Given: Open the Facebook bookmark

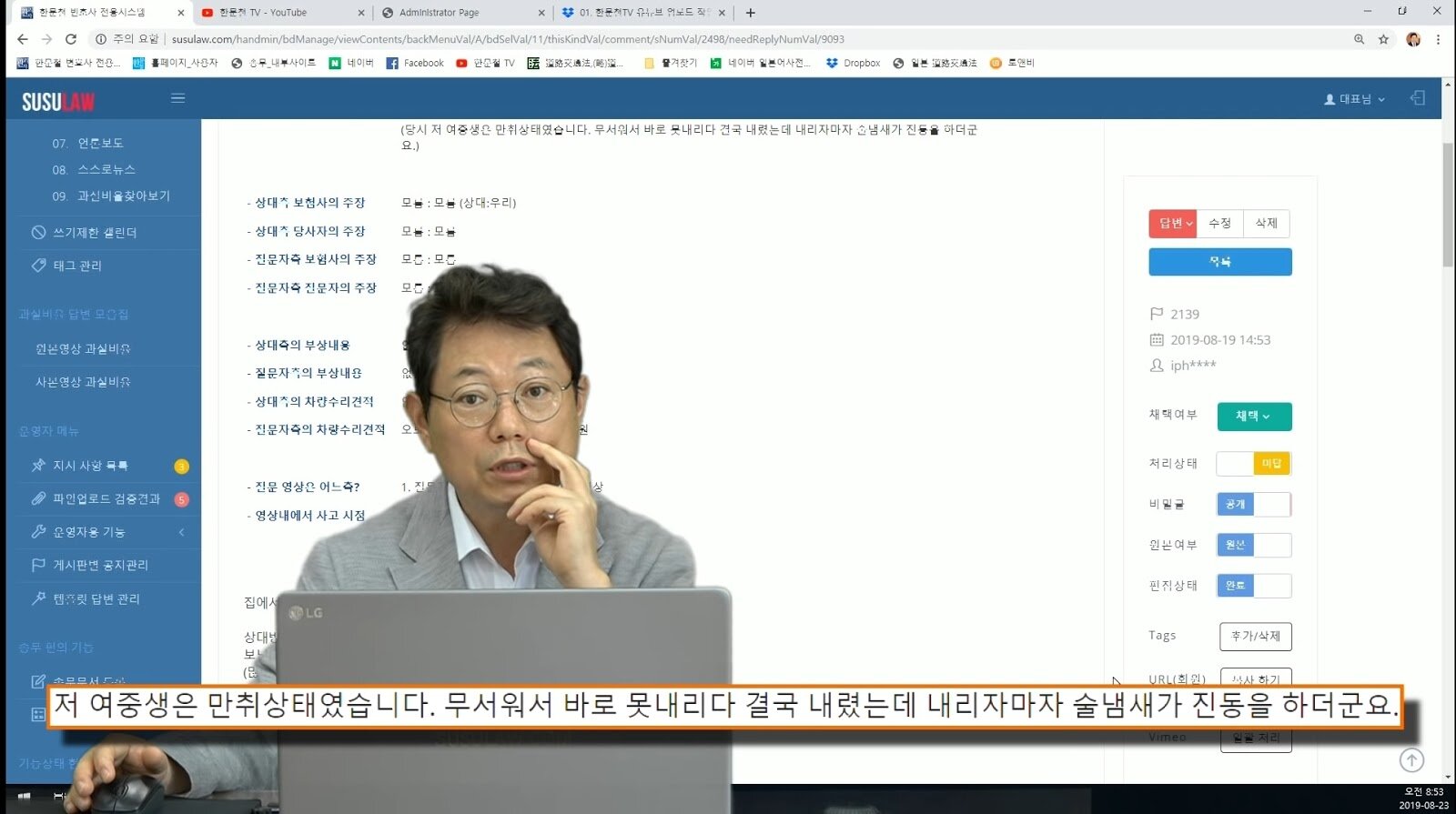Looking at the screenshot, I should click(415, 63).
